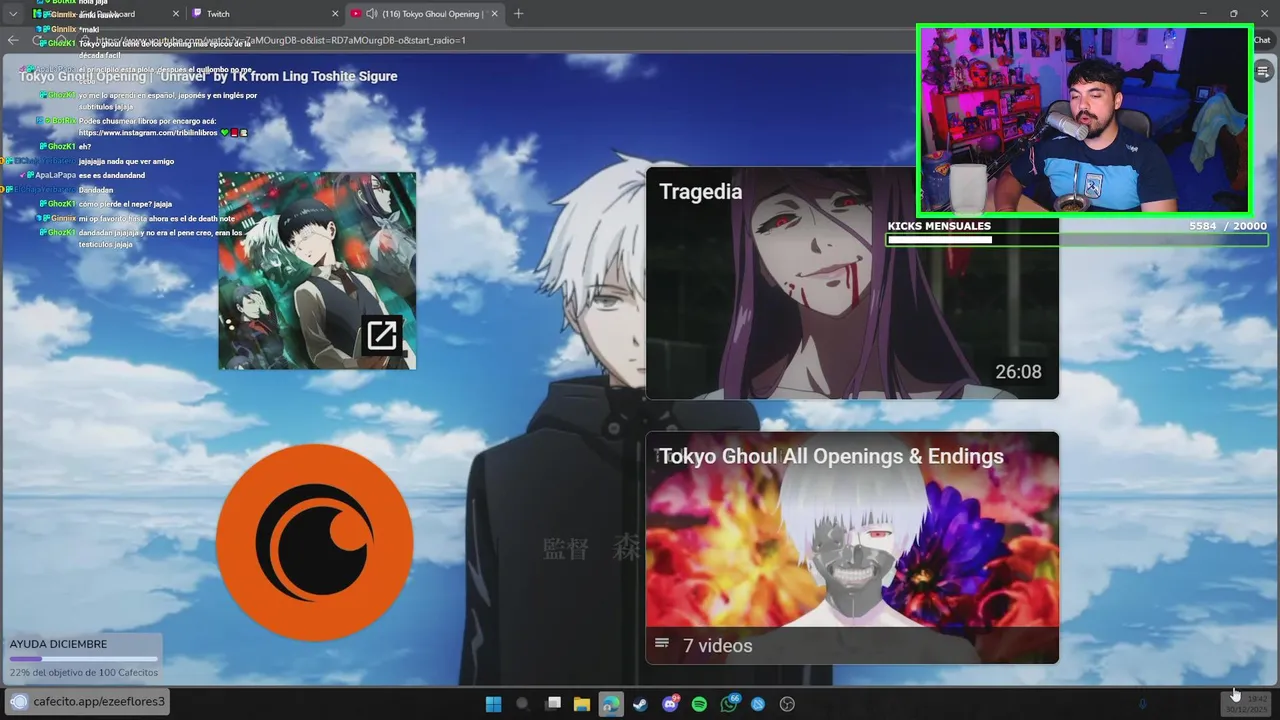Screen dimensions: 1280x720
Task: Click the video title Tokyo Ghoul Opening Unravel
Action: [x=208, y=76]
